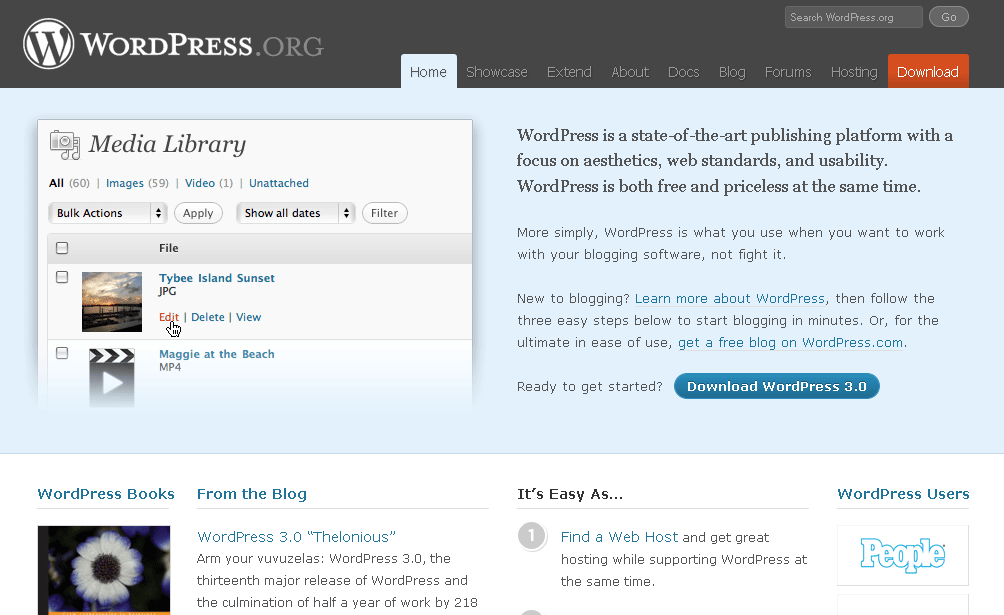
Task: Click the "JPG" file type label
Action: tap(168, 291)
